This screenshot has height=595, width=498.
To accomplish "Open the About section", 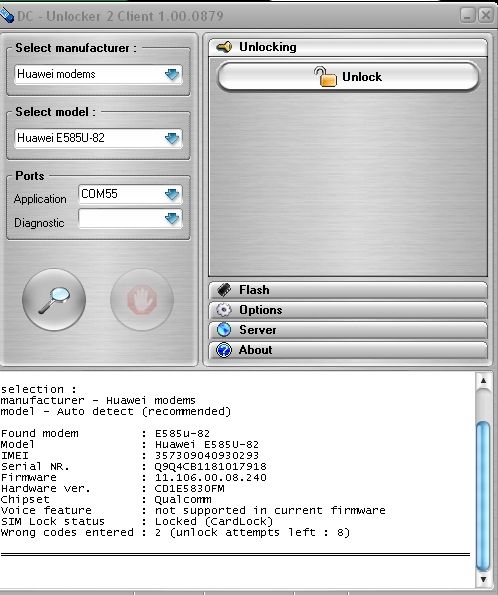I will pyautogui.click(x=348, y=350).
